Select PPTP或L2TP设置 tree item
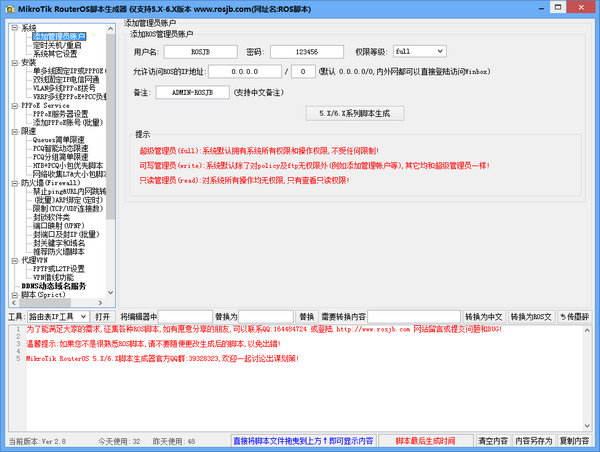This screenshot has height=452, width=600. click(x=59, y=269)
